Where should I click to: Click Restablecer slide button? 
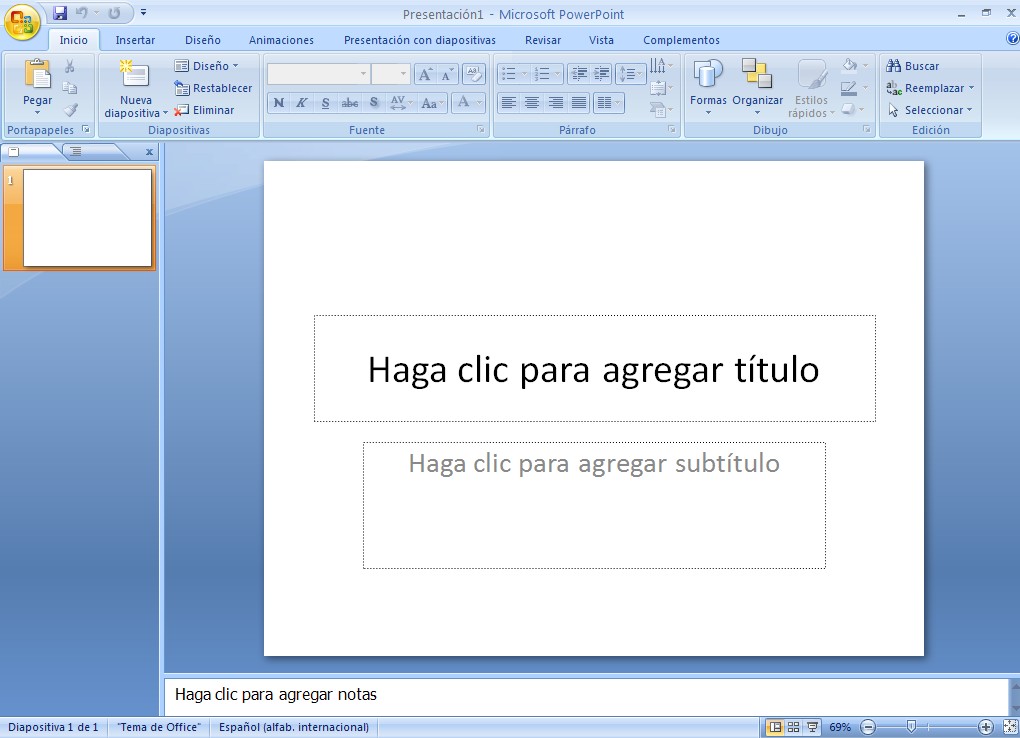coord(213,88)
